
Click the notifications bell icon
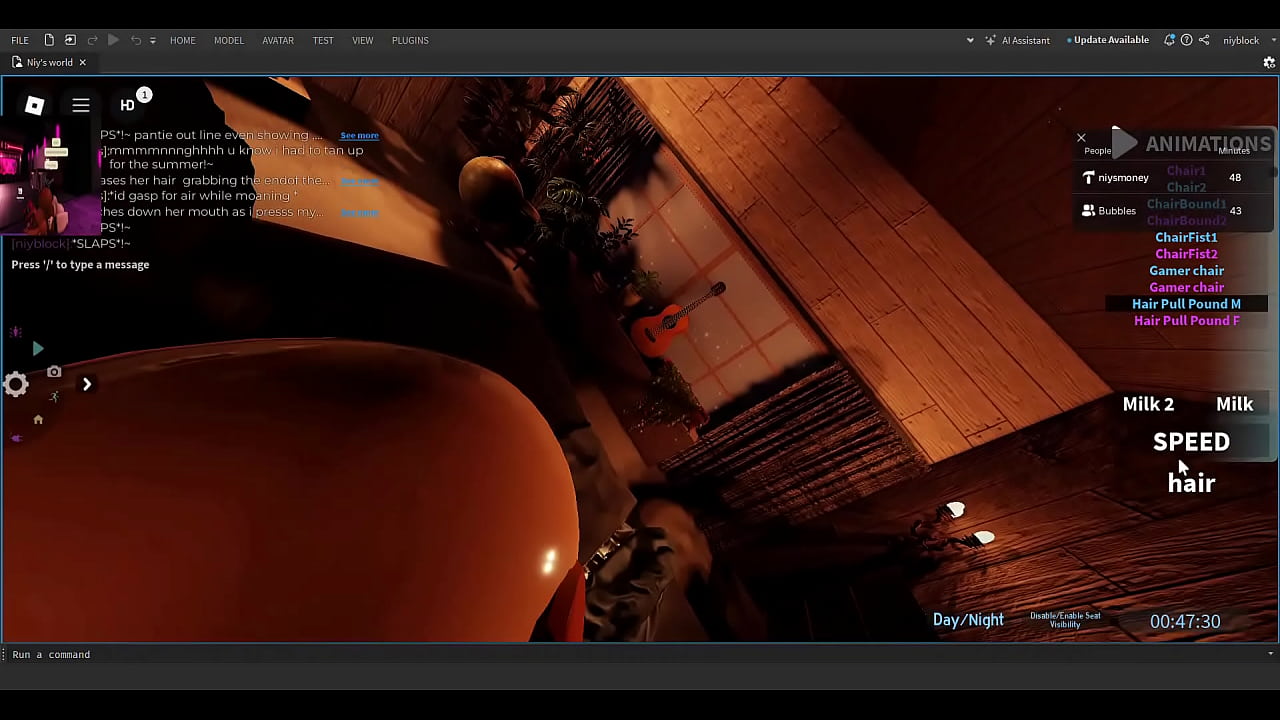[x=1169, y=40]
